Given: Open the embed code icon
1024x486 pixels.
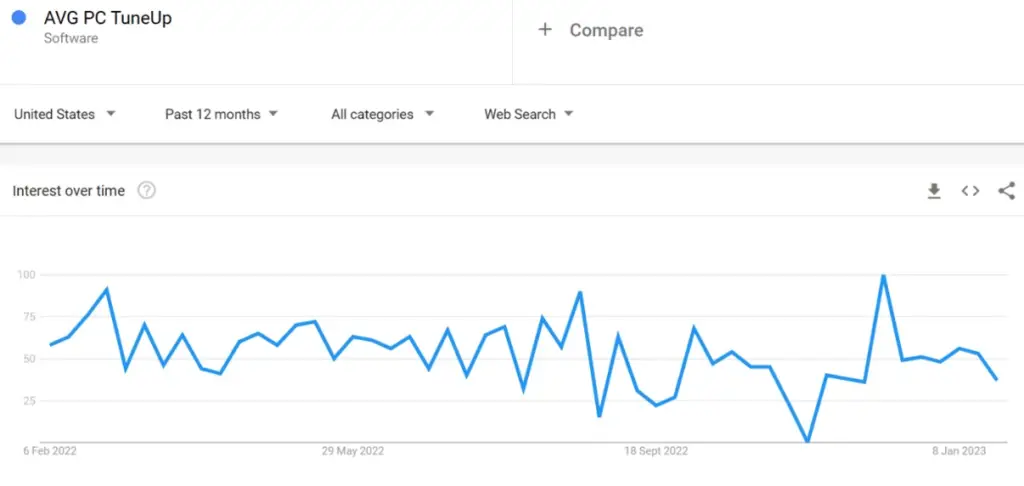Looking at the screenshot, I should (x=970, y=191).
